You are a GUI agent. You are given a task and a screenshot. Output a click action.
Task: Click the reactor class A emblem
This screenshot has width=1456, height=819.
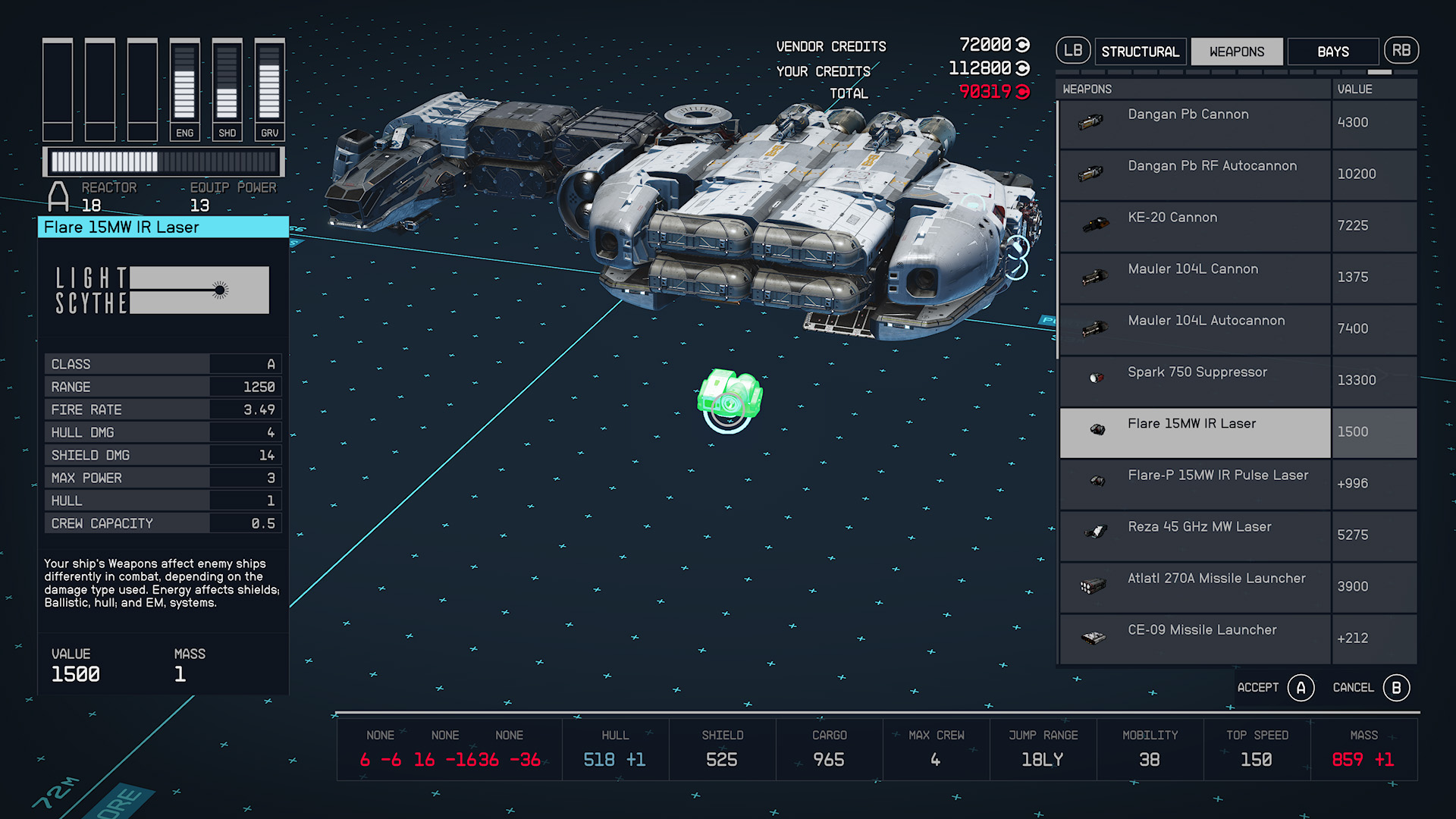pos(58,196)
